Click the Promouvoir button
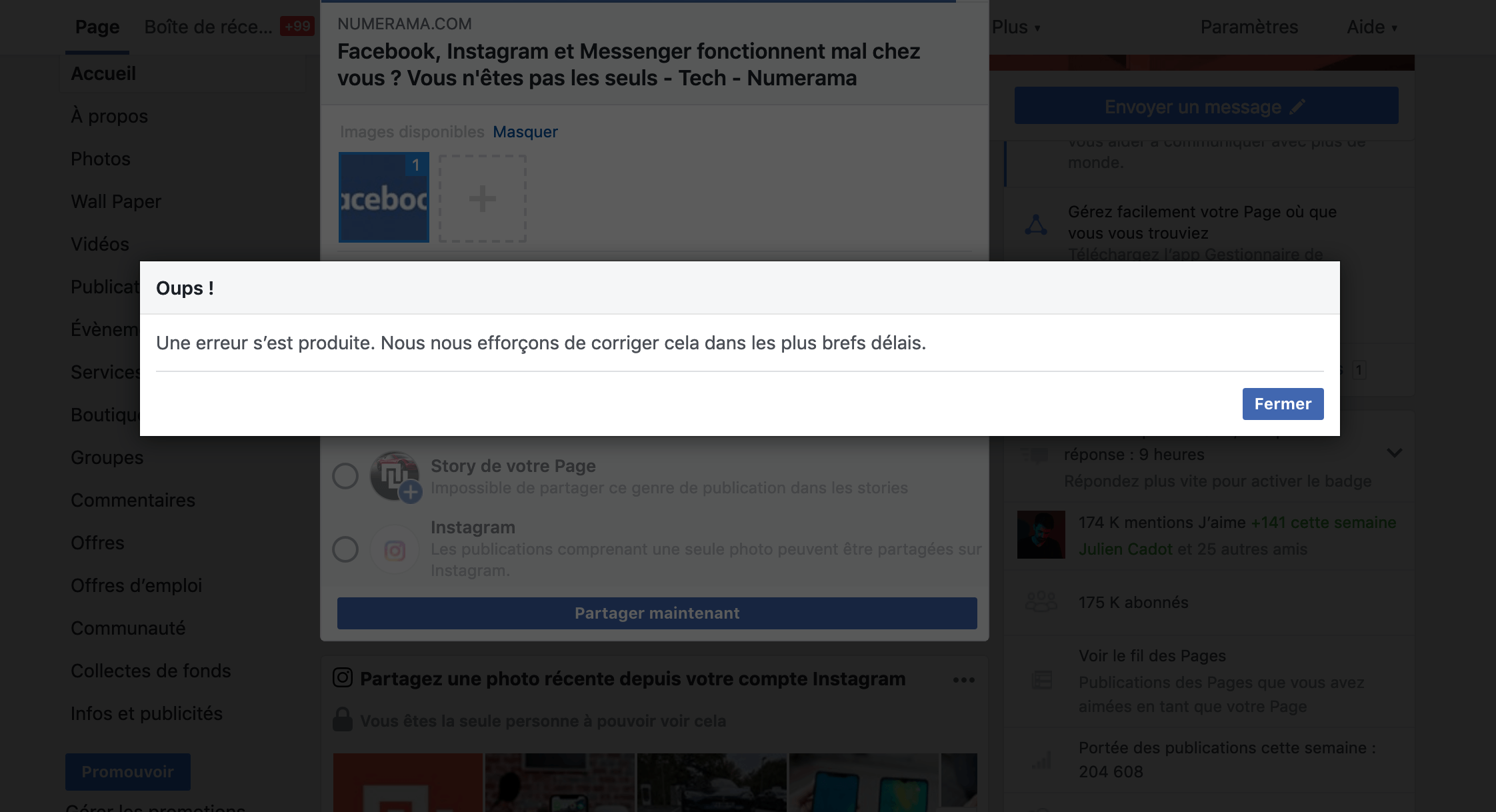This screenshot has height=812, width=1496. pos(128,772)
